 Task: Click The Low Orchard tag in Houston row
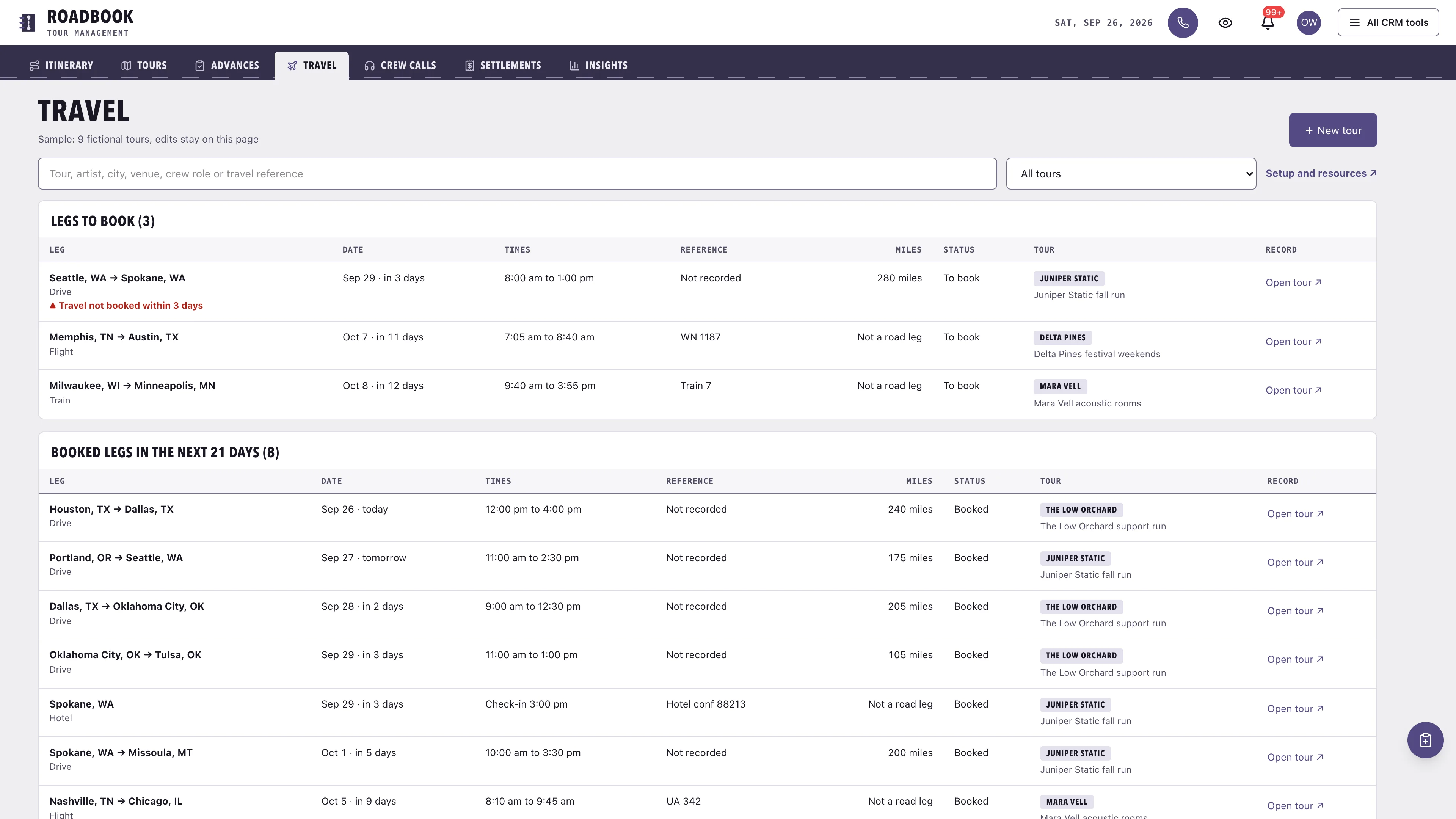[x=1081, y=510]
